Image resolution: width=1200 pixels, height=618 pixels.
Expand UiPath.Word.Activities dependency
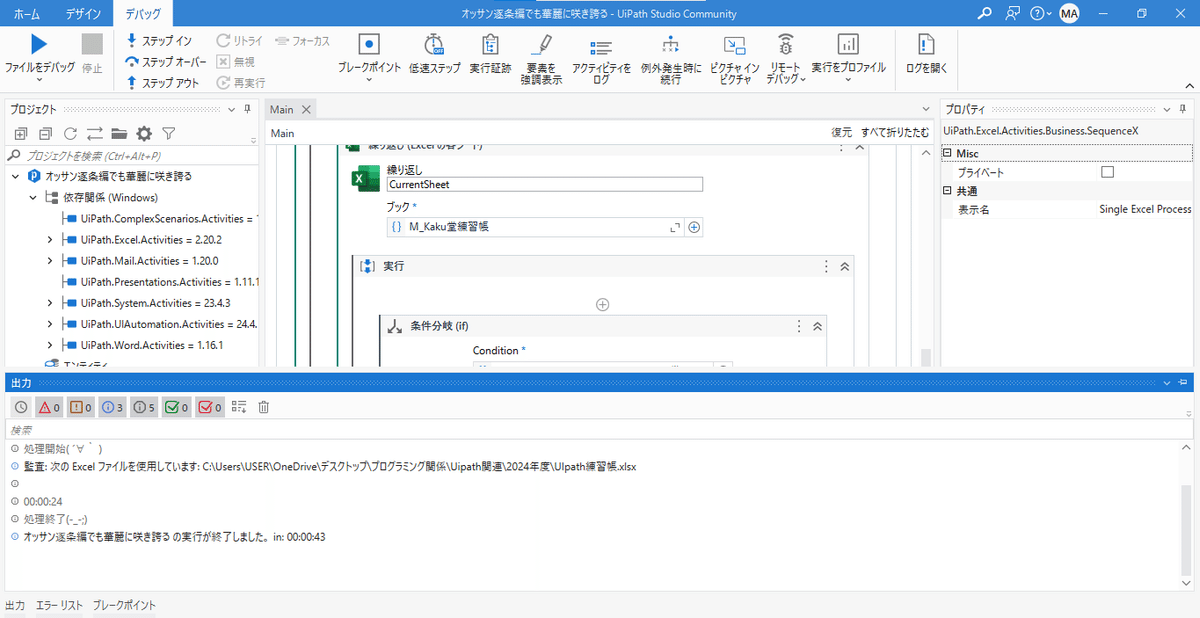pyautogui.click(x=50, y=345)
